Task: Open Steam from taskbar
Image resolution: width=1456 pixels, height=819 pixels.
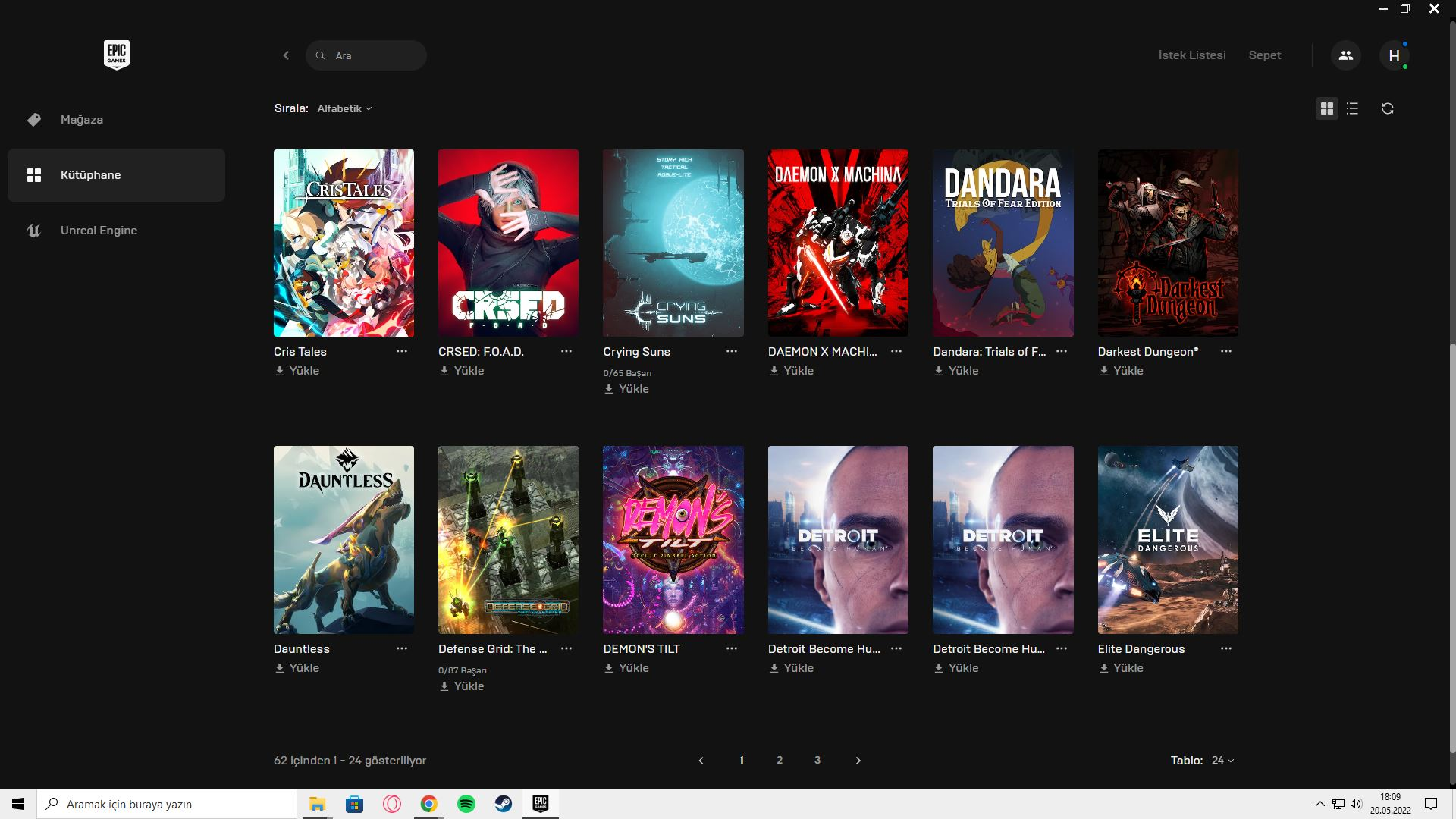Action: coord(504,804)
